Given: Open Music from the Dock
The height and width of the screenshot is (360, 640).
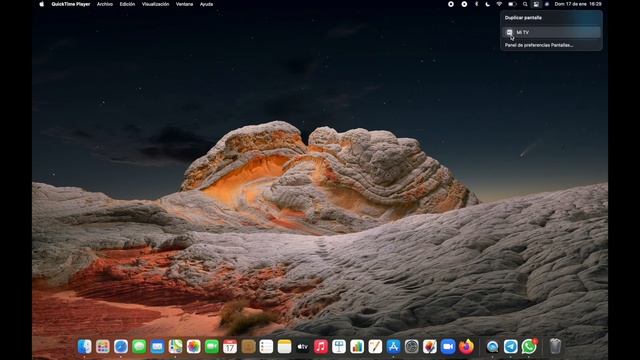Looking at the screenshot, I should (x=321, y=347).
